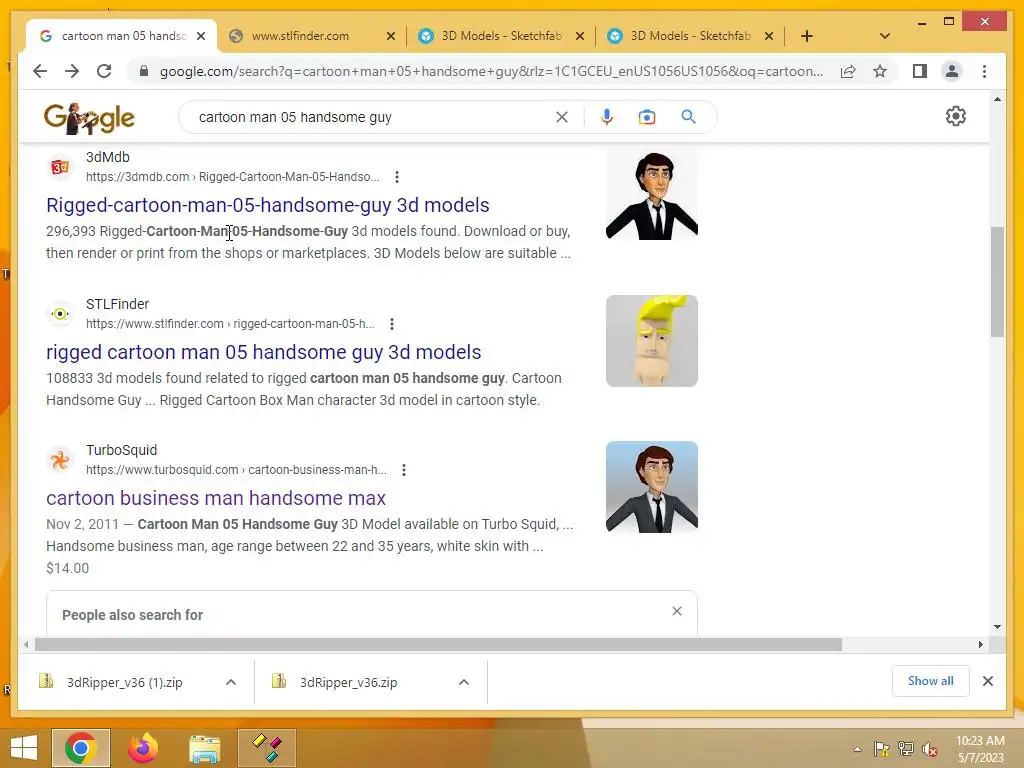Click the horizontal page scrollbar thumb

coord(438,645)
